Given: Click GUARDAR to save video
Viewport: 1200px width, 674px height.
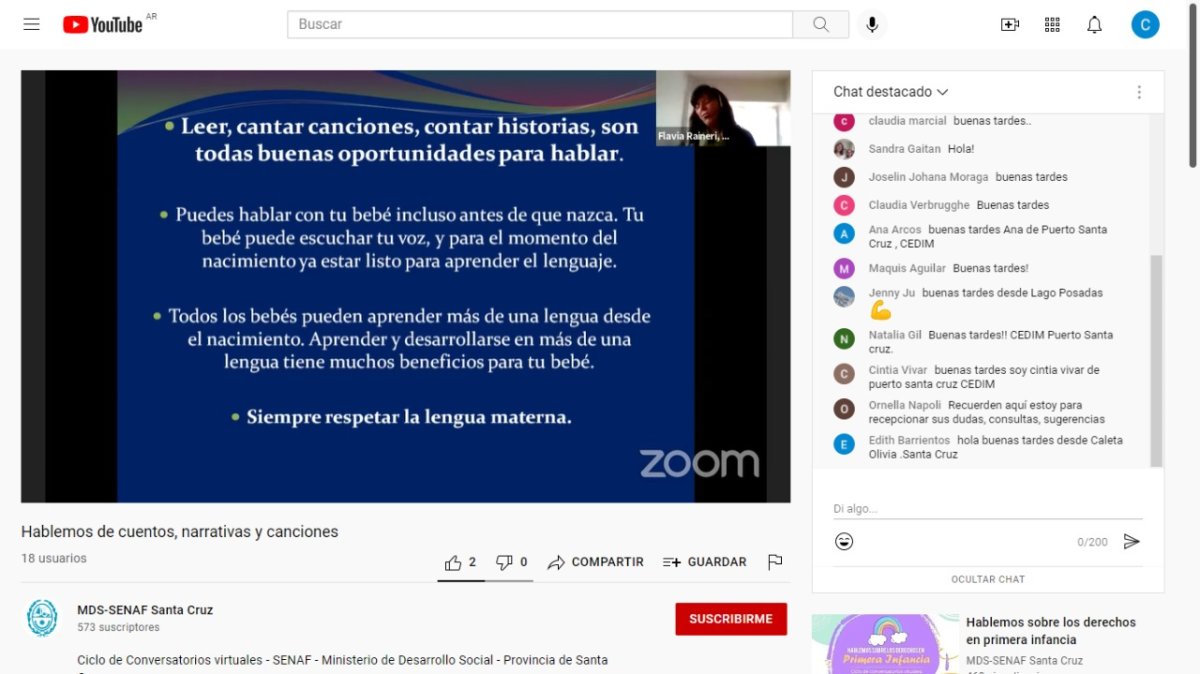Looking at the screenshot, I should (705, 562).
